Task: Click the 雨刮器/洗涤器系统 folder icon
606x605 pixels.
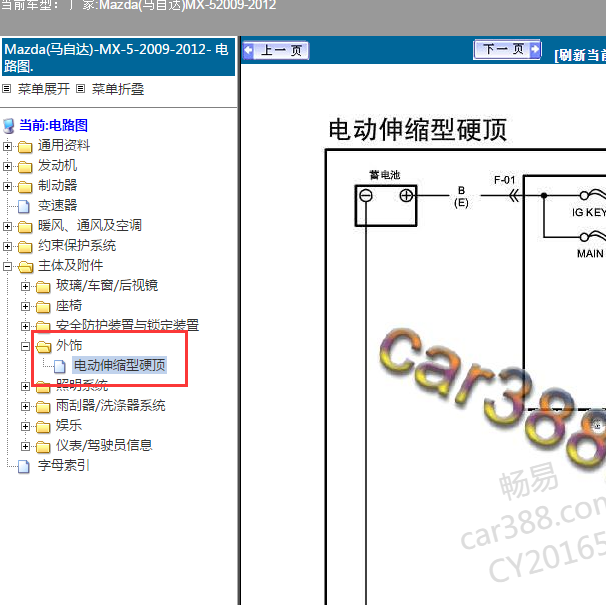Action: coord(43,407)
